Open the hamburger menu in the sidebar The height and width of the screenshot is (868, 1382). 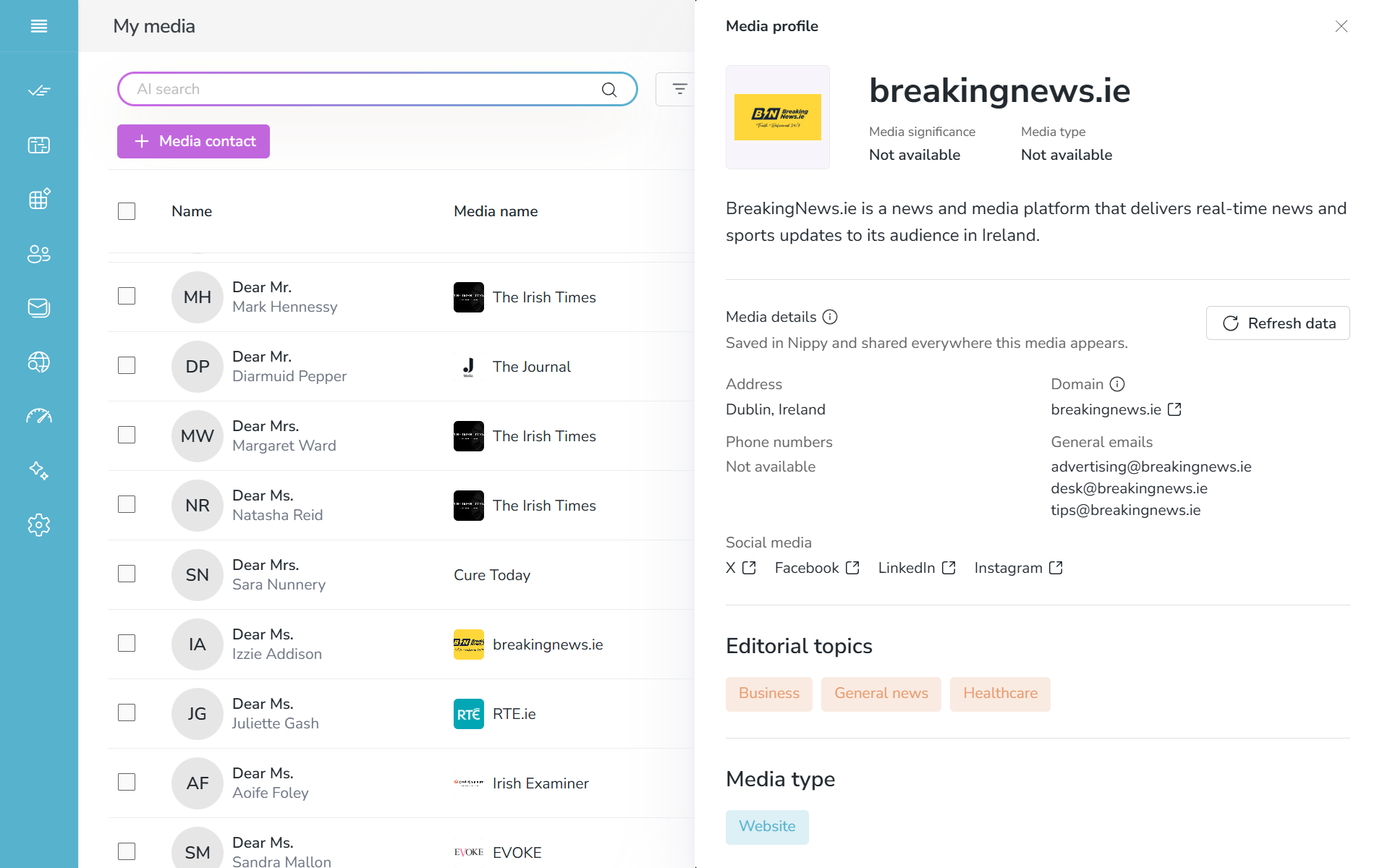(x=39, y=26)
